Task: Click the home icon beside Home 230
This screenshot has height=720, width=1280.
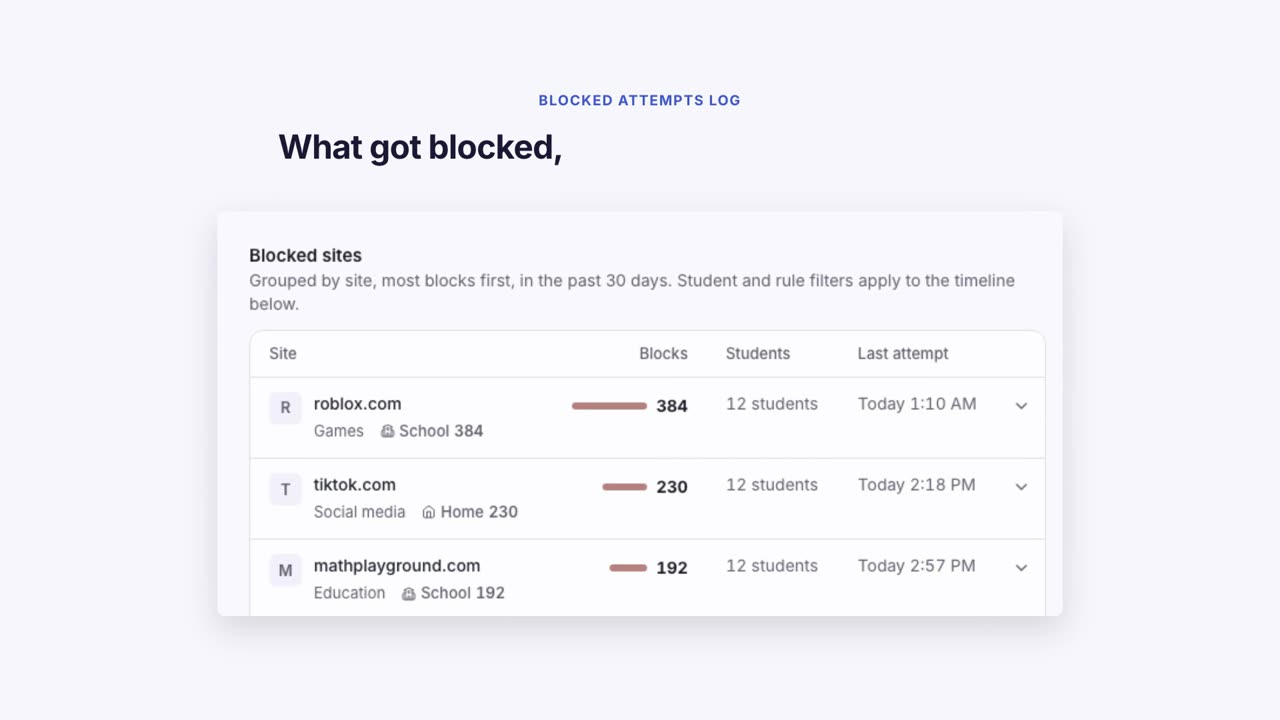Action: [429, 512]
